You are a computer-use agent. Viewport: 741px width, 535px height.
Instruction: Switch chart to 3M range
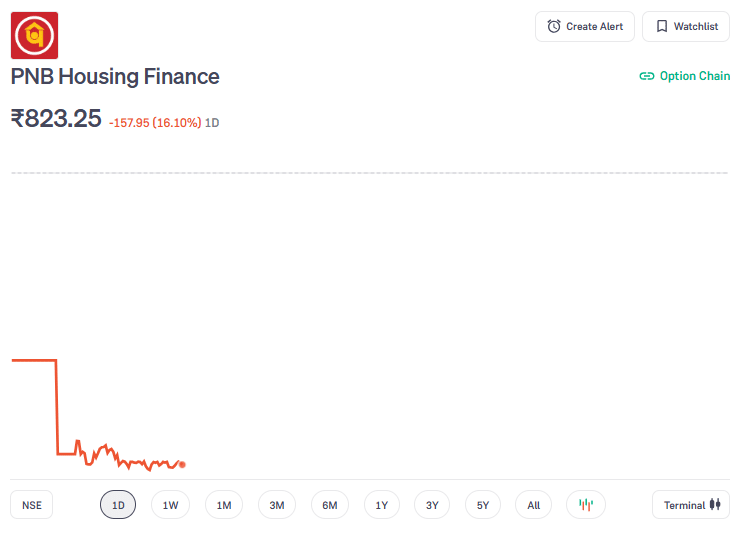click(277, 505)
